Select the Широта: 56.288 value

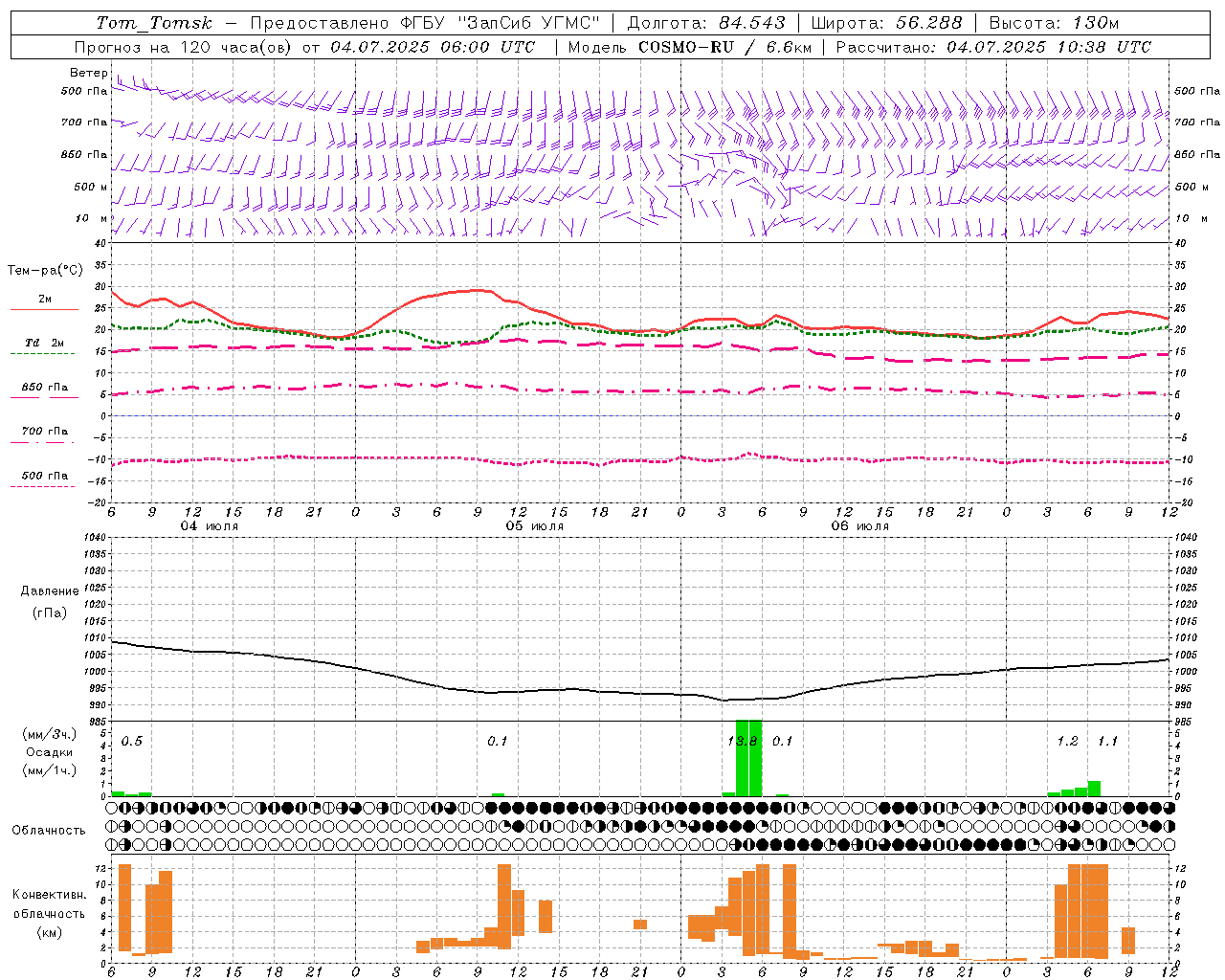coord(886,23)
